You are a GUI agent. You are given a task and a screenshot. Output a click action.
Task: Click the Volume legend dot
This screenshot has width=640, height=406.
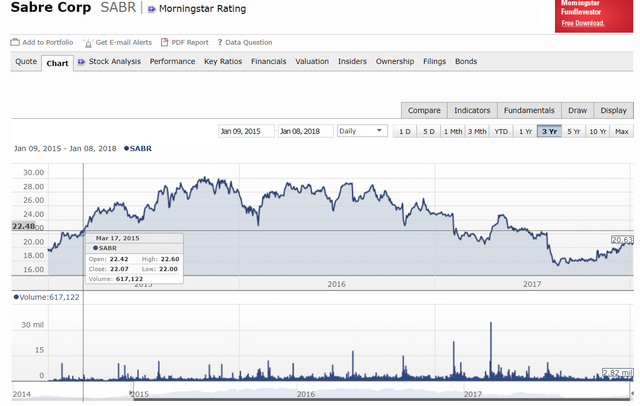point(16,297)
